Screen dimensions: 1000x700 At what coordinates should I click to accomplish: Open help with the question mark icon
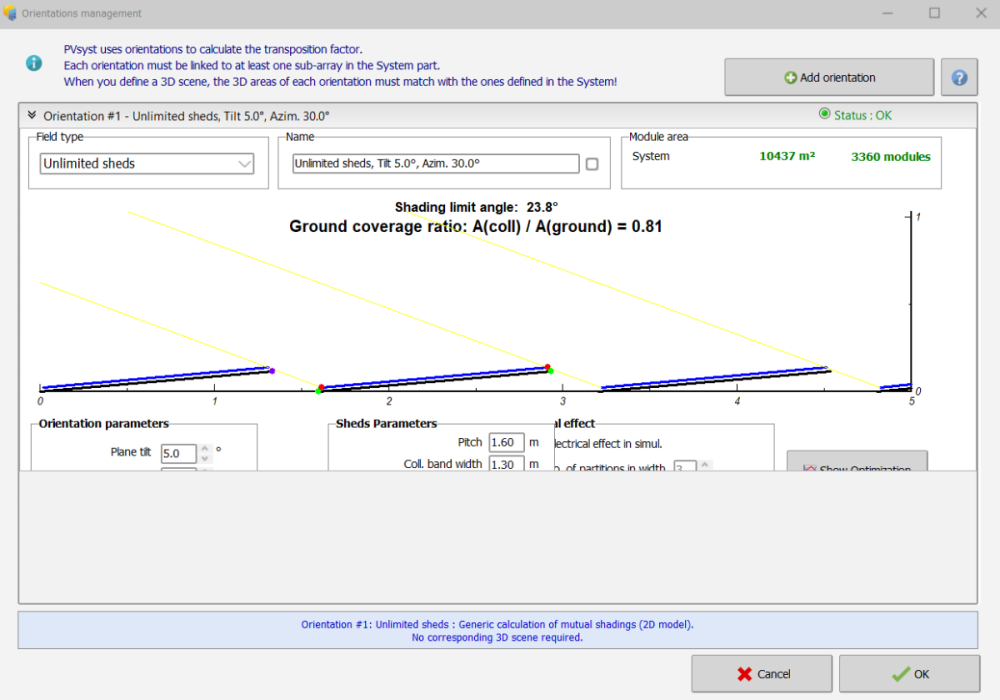pyautogui.click(x=959, y=77)
